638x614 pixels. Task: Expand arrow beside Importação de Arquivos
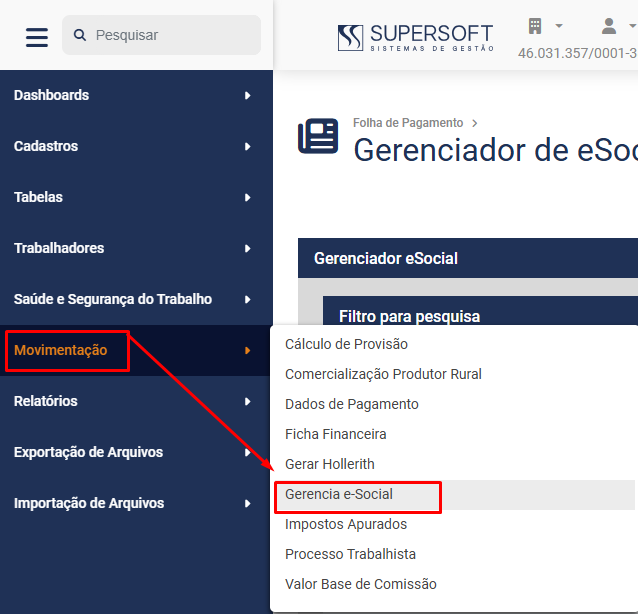(247, 504)
